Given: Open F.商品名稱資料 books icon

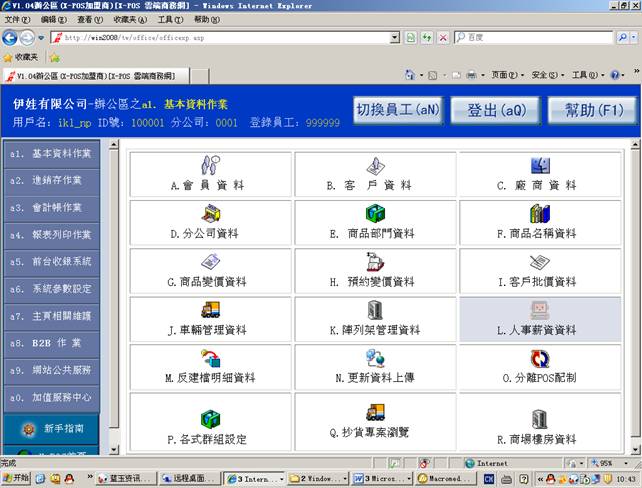Looking at the screenshot, I should [x=540, y=214].
